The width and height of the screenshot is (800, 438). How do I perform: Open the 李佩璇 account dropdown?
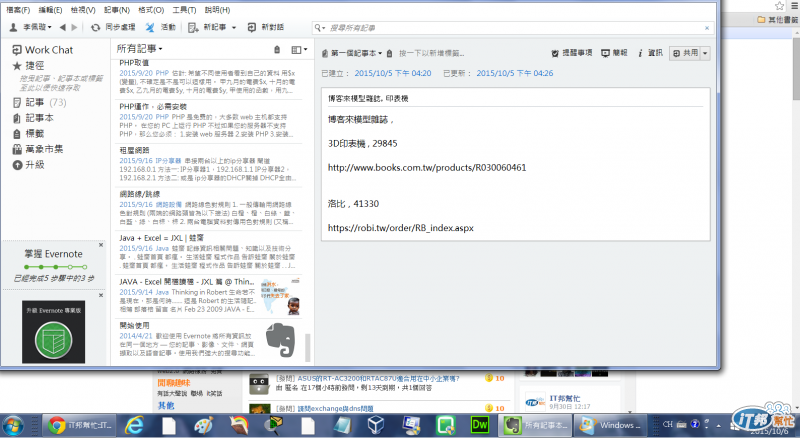coord(31,27)
